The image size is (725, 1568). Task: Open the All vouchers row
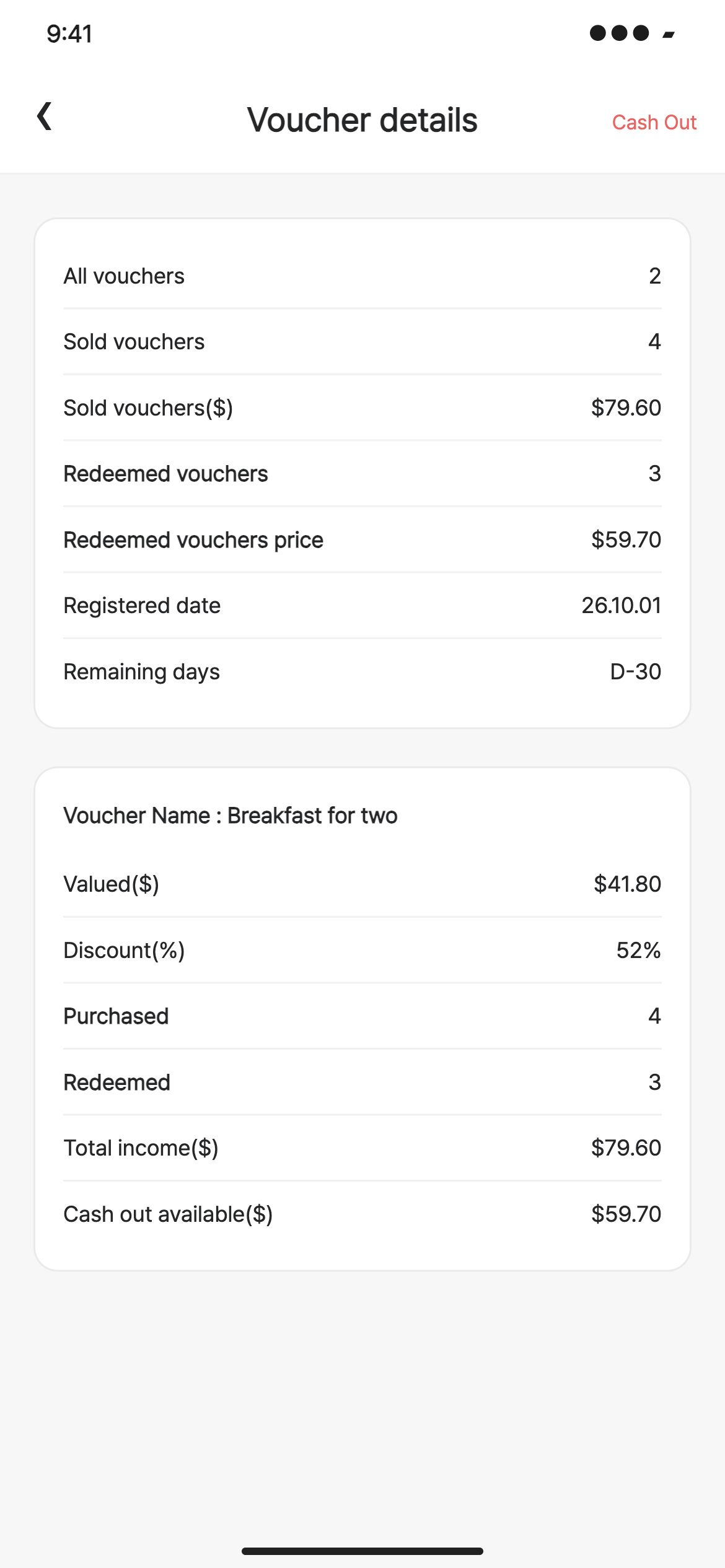[362, 276]
